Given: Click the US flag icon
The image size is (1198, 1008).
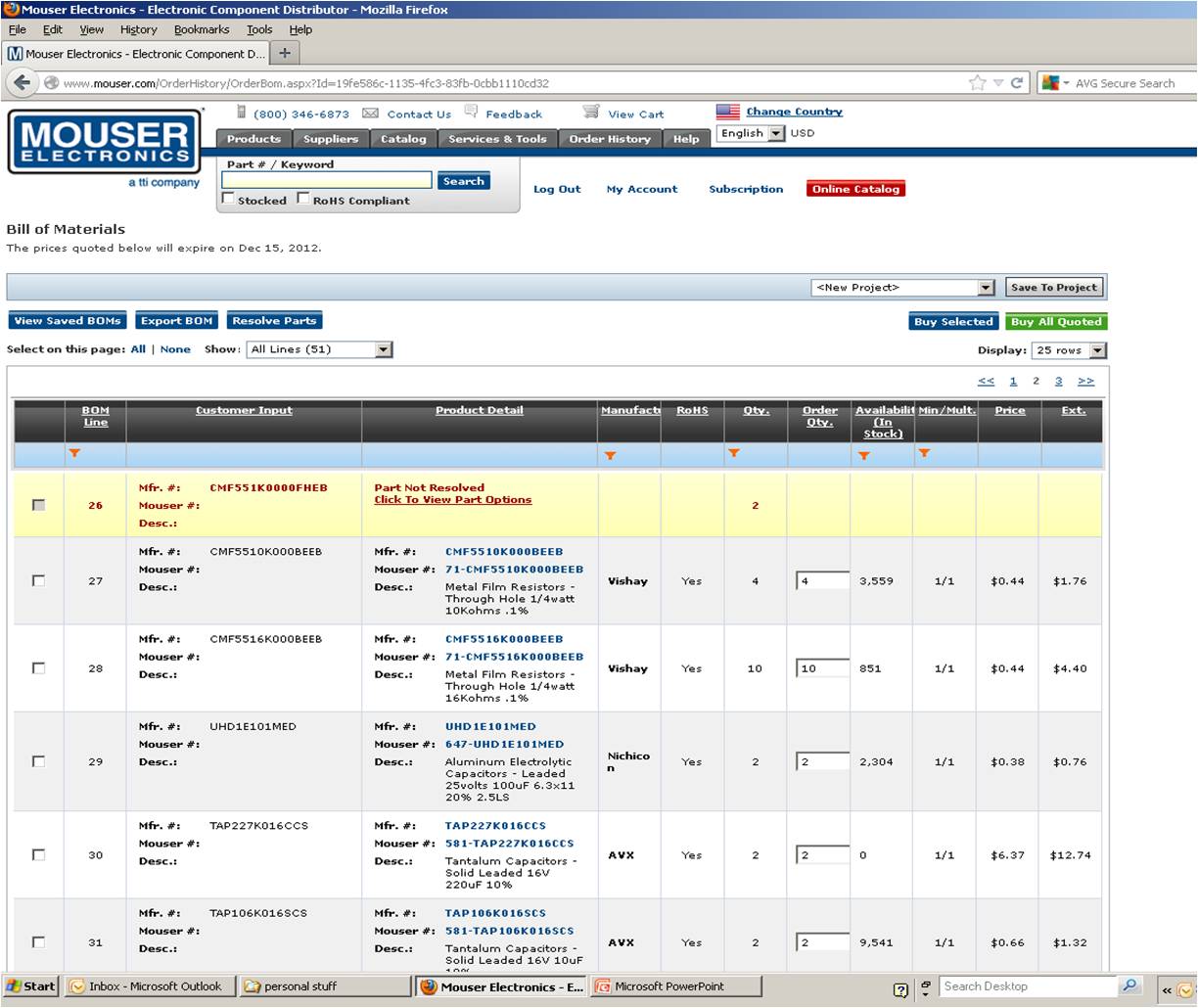Looking at the screenshot, I should coord(727,112).
